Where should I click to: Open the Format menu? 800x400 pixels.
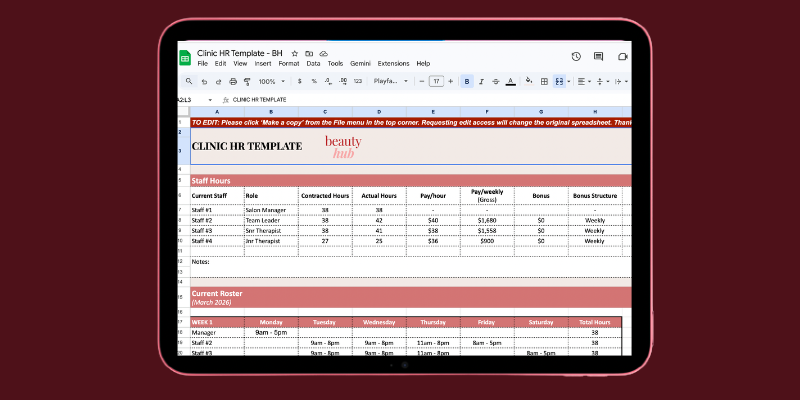pos(289,64)
